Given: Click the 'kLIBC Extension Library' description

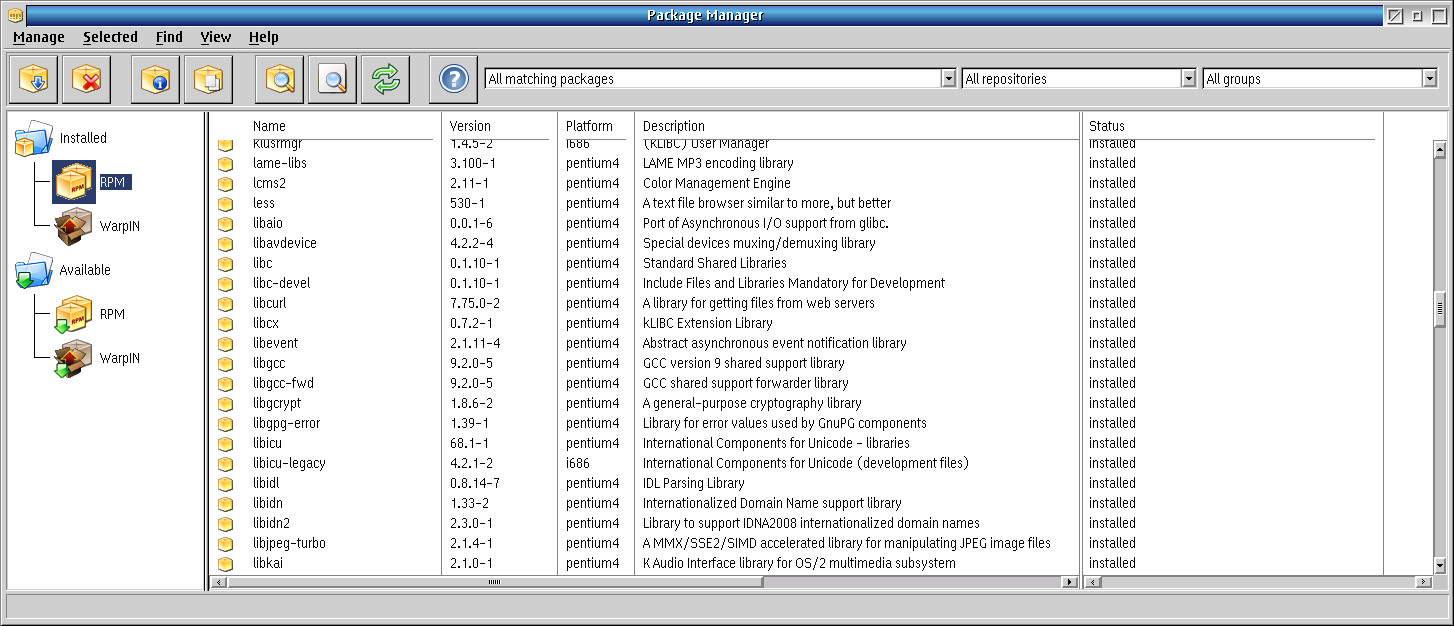Looking at the screenshot, I should tap(707, 323).
